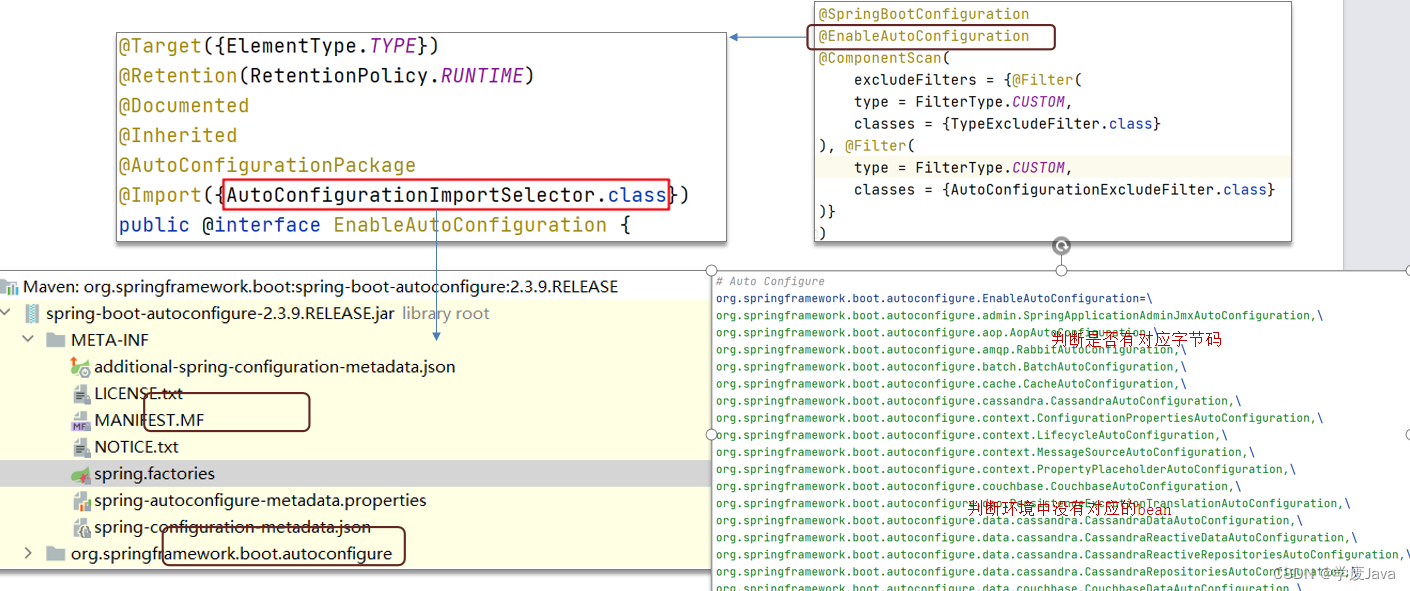Viewport: 1410px width, 591px height.
Task: Open spring-autoconfigure-metadata.properties file
Action: 260,501
